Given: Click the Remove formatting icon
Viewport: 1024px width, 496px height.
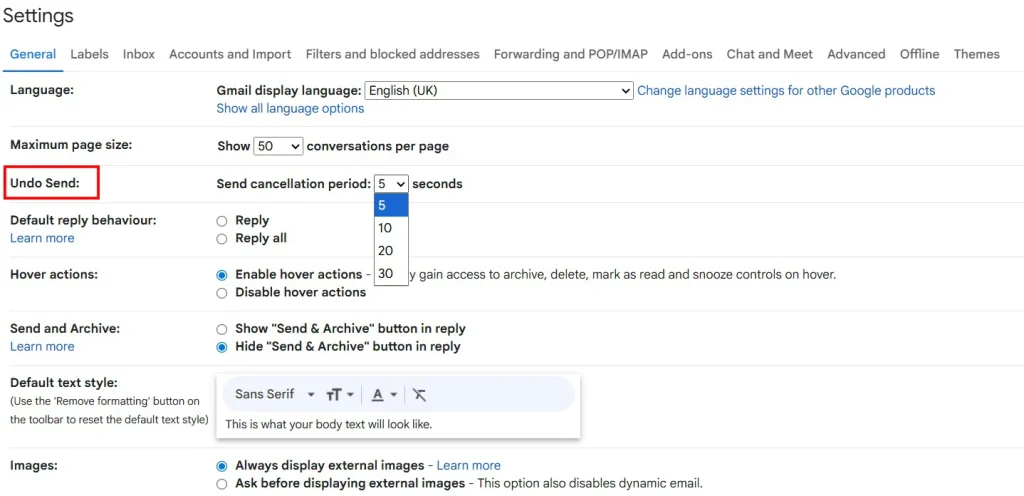Looking at the screenshot, I should click(419, 395).
